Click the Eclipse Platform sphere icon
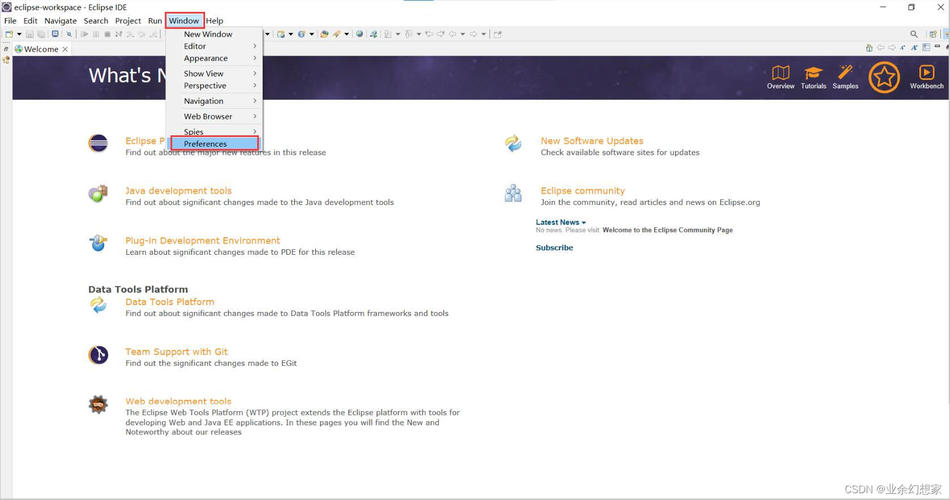 [x=98, y=144]
